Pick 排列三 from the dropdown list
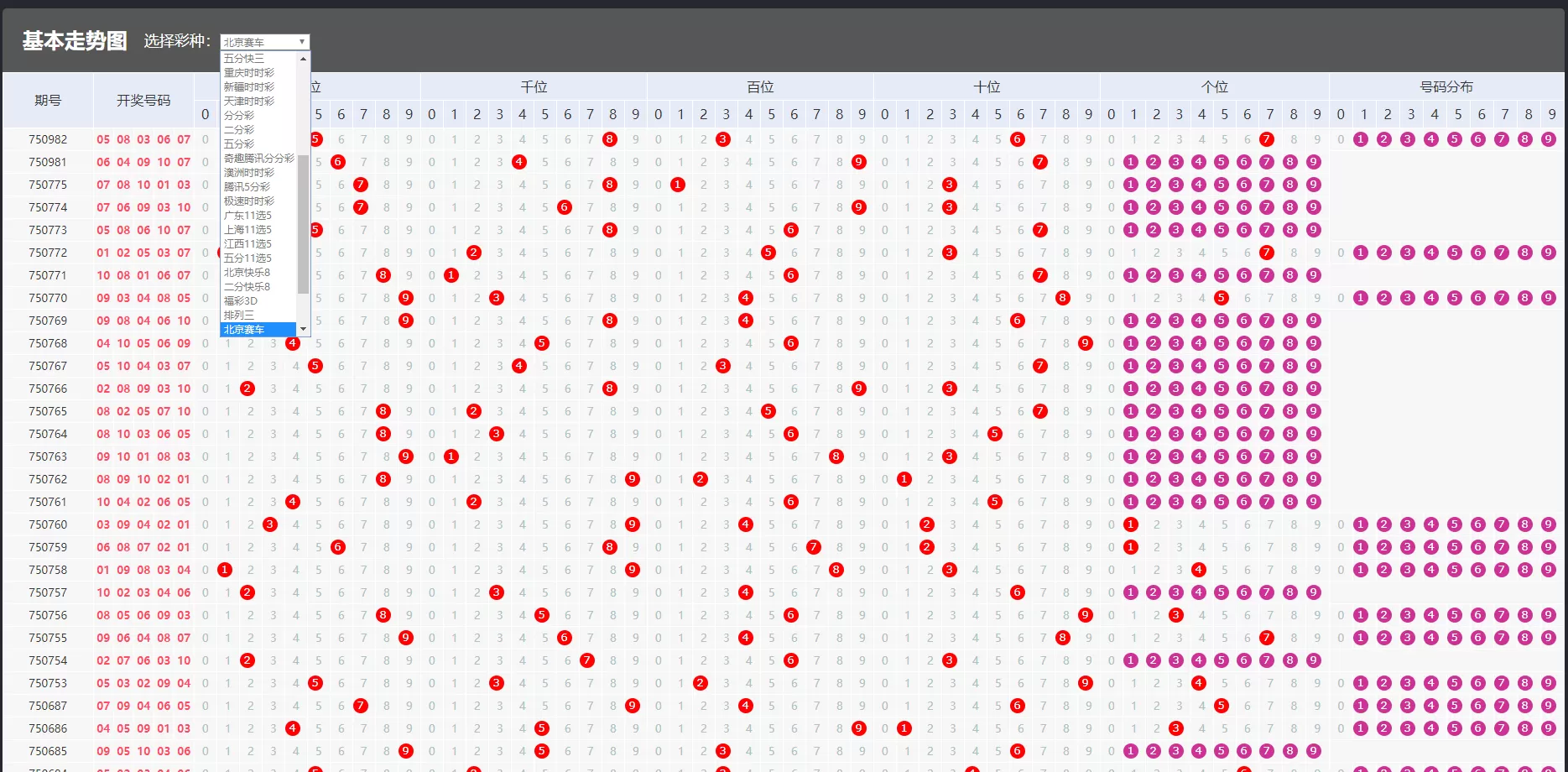Screen dimensions: 1568x772 click(239, 315)
